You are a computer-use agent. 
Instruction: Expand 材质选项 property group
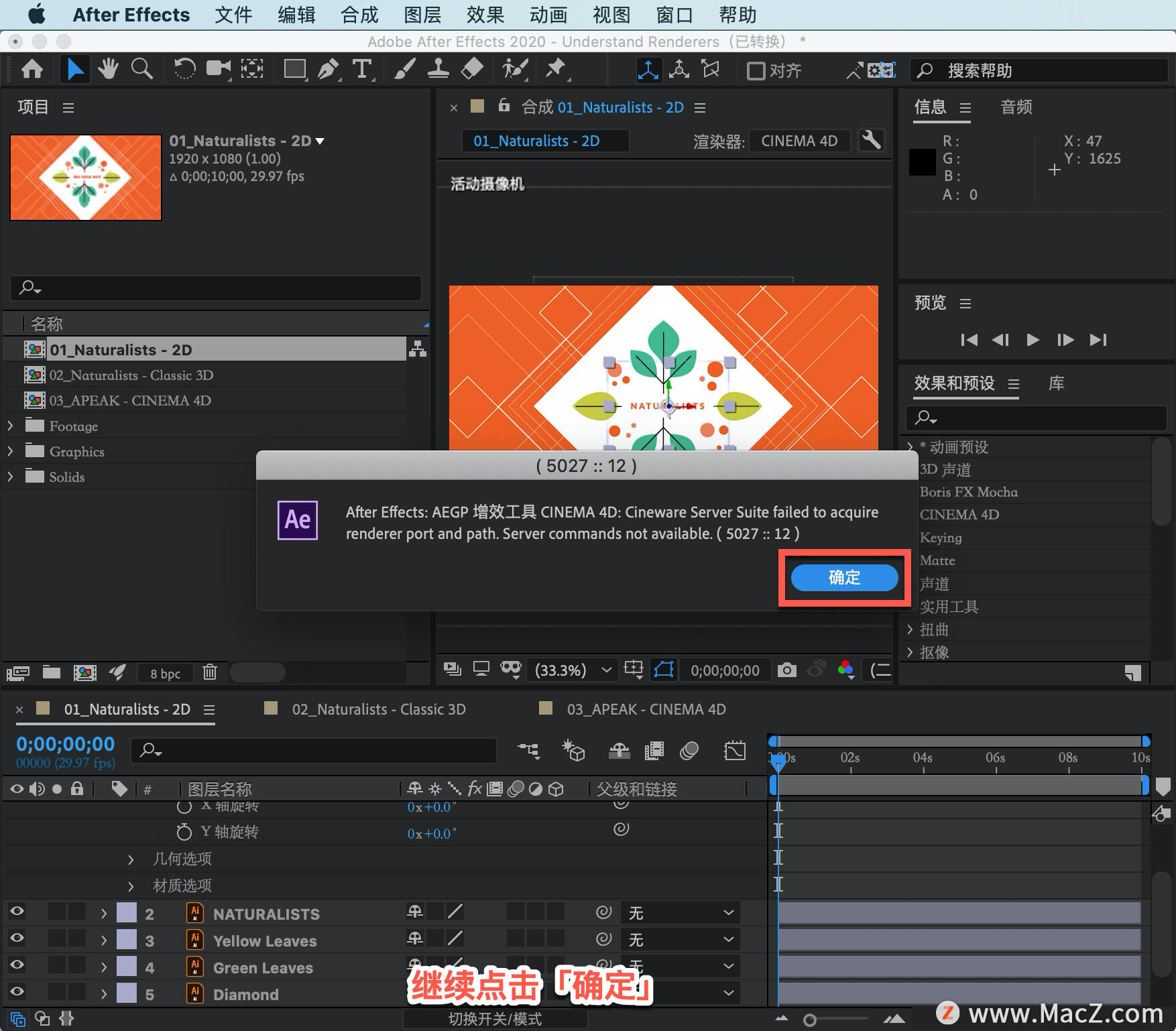[x=131, y=886]
